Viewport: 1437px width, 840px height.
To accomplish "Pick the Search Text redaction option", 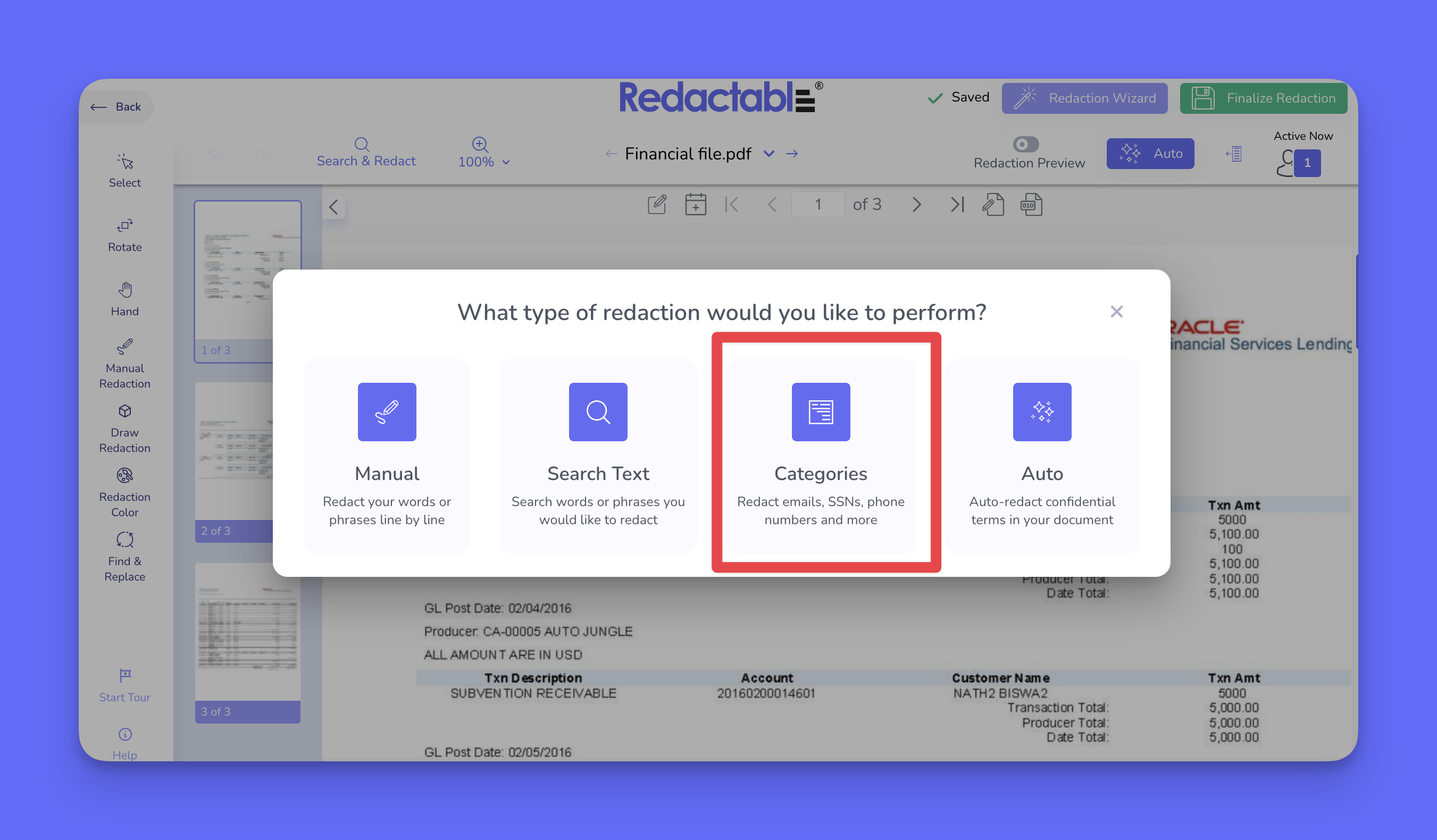I will (598, 454).
